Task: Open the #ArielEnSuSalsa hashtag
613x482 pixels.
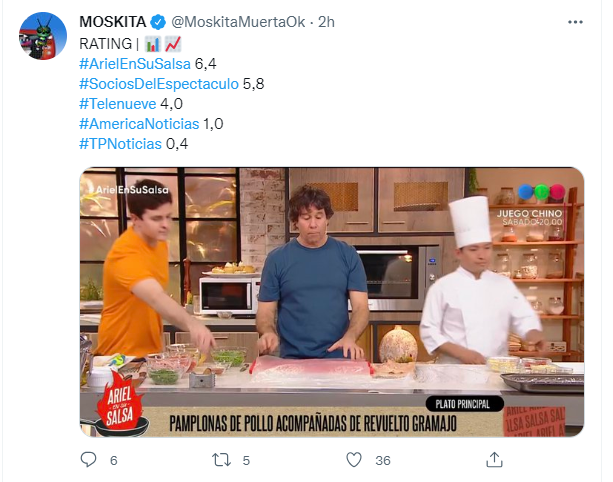Action: [x=135, y=64]
